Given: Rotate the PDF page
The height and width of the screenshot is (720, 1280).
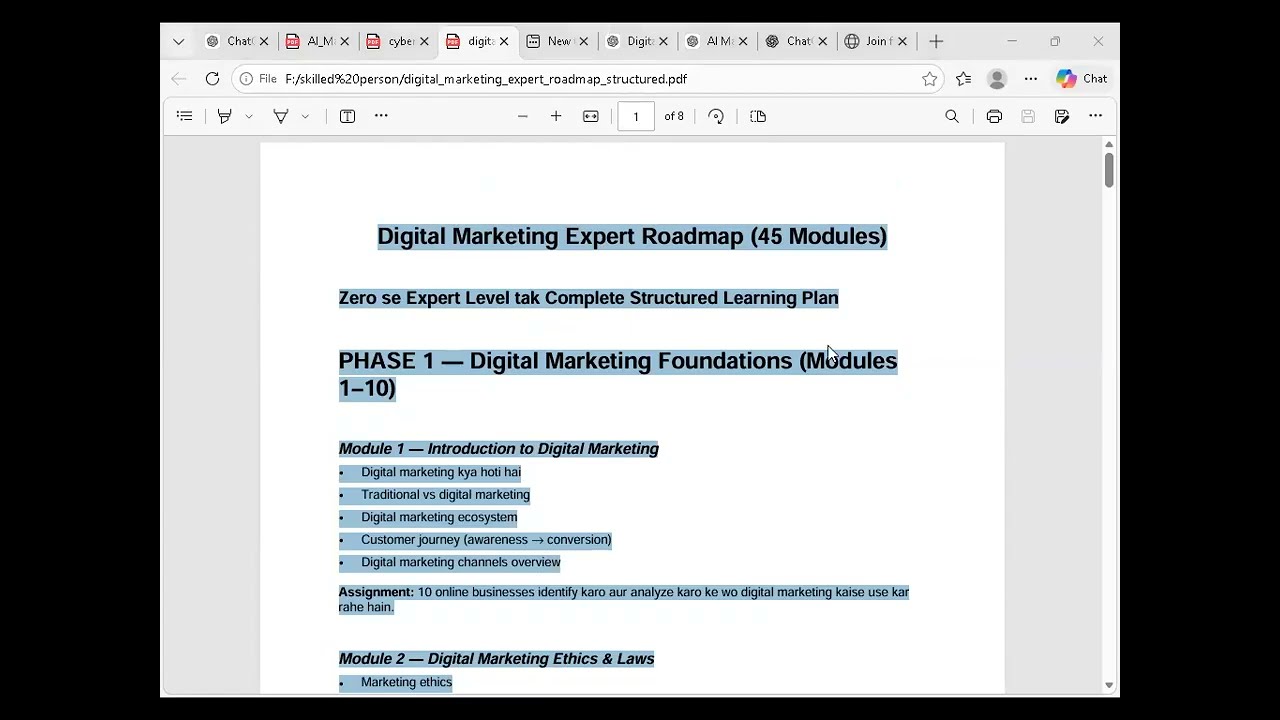Looking at the screenshot, I should click(716, 116).
